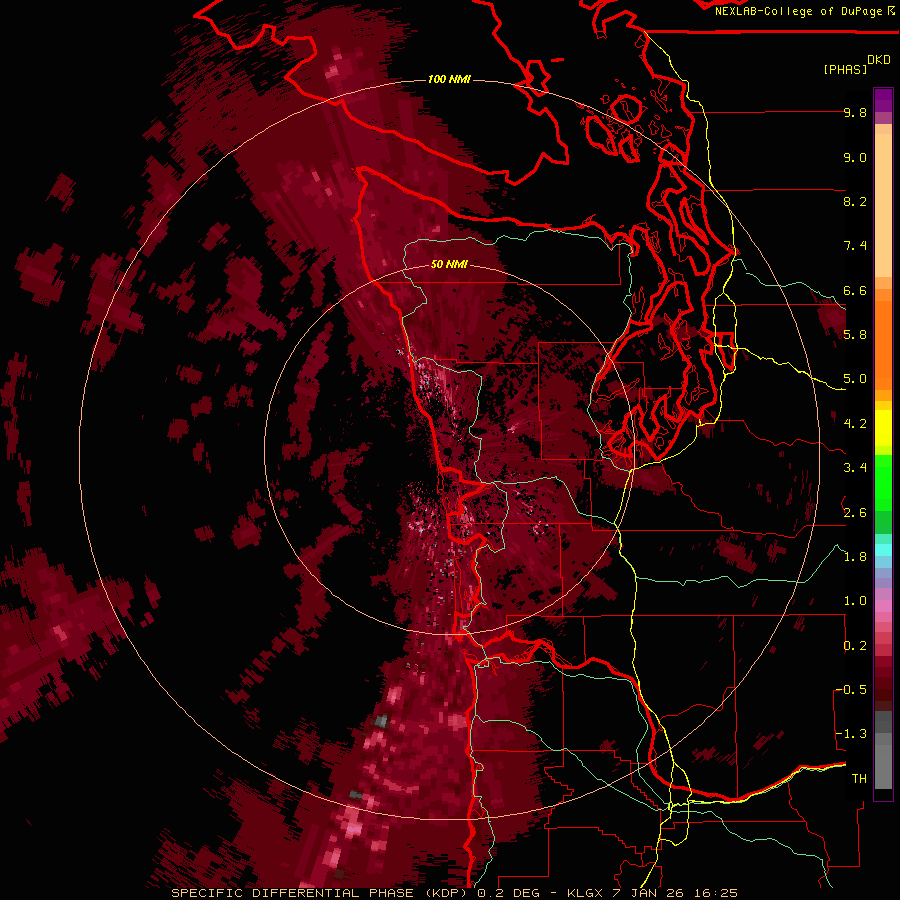Pick the orange segment of the color bar

(883, 346)
